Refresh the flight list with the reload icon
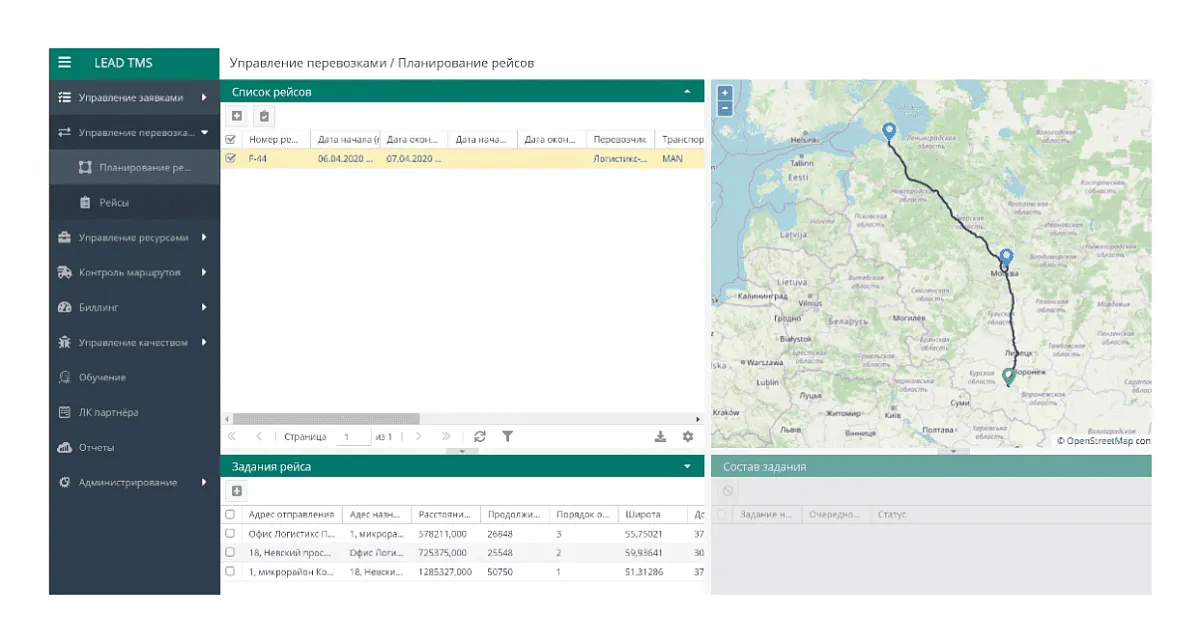 click(x=479, y=436)
